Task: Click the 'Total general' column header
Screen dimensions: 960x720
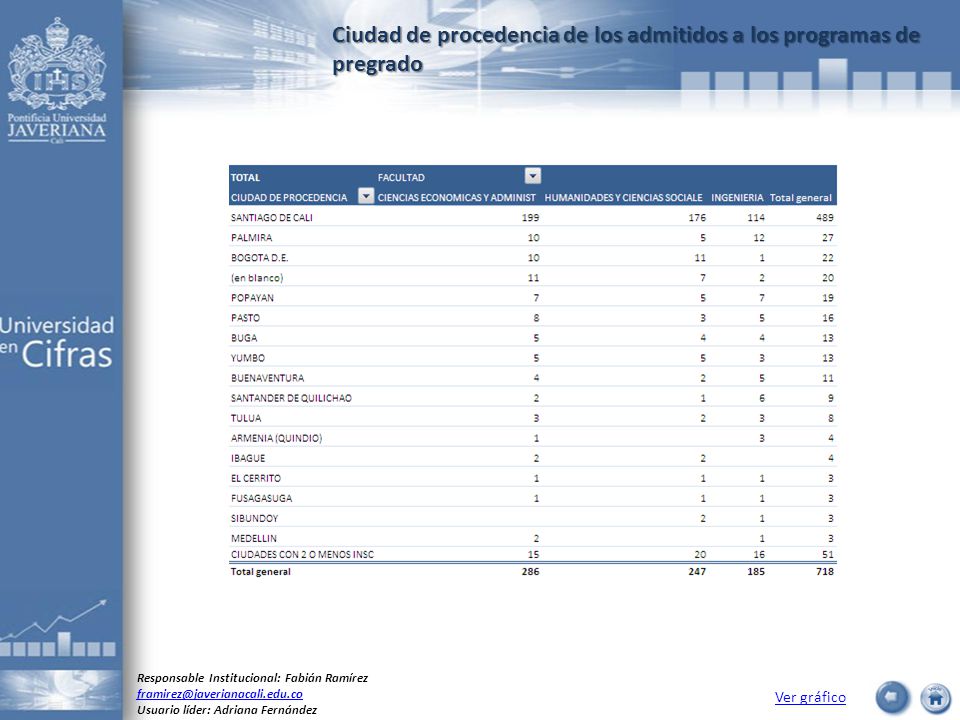Action: (x=801, y=198)
